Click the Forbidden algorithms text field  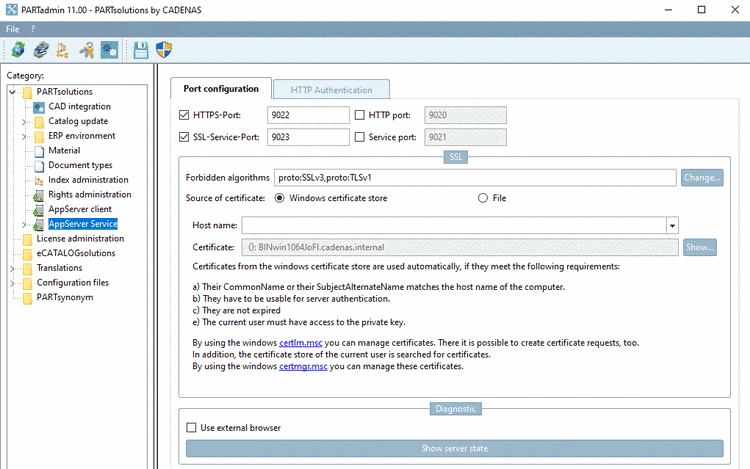click(475, 177)
